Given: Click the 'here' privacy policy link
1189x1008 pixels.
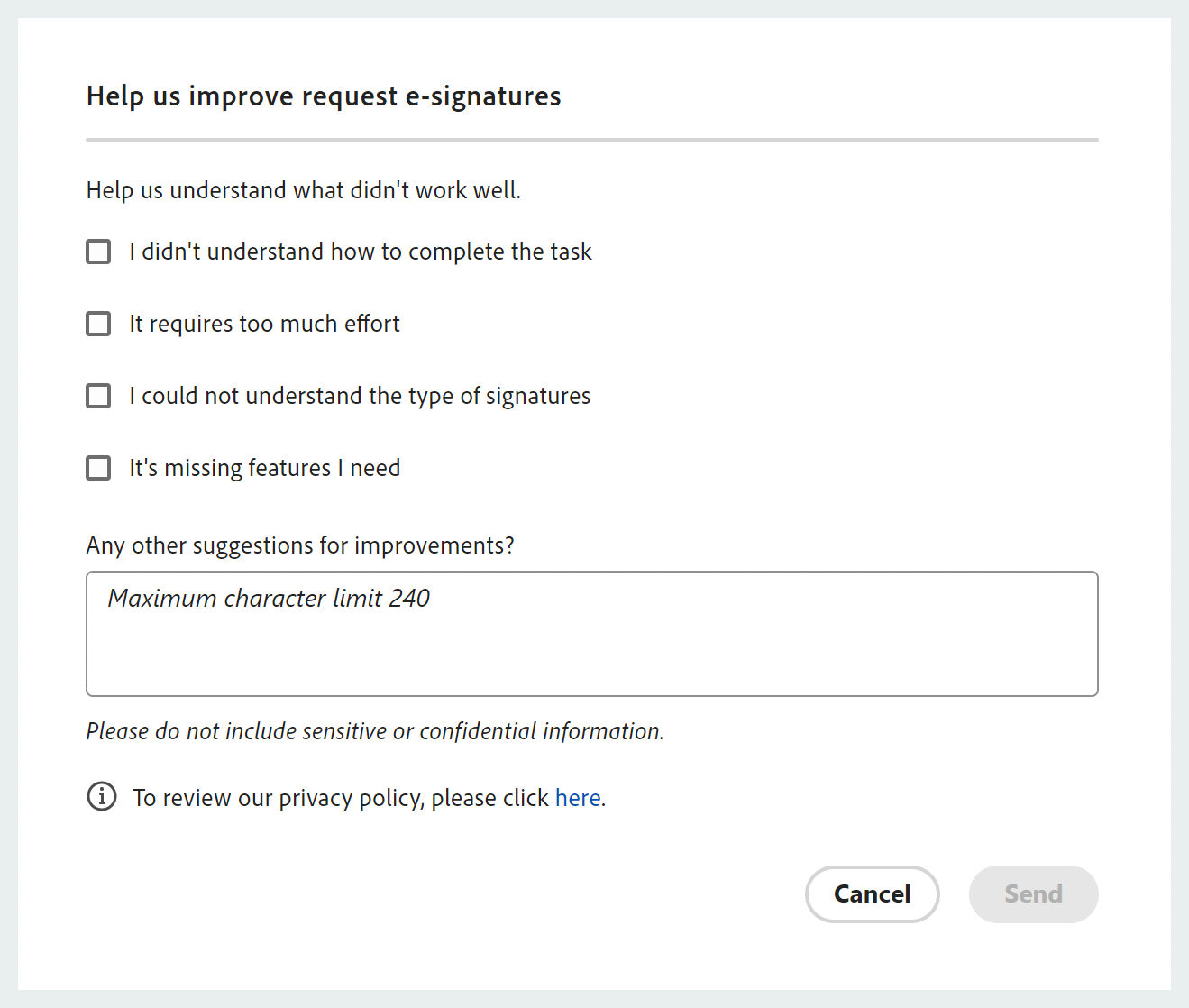Looking at the screenshot, I should (578, 797).
